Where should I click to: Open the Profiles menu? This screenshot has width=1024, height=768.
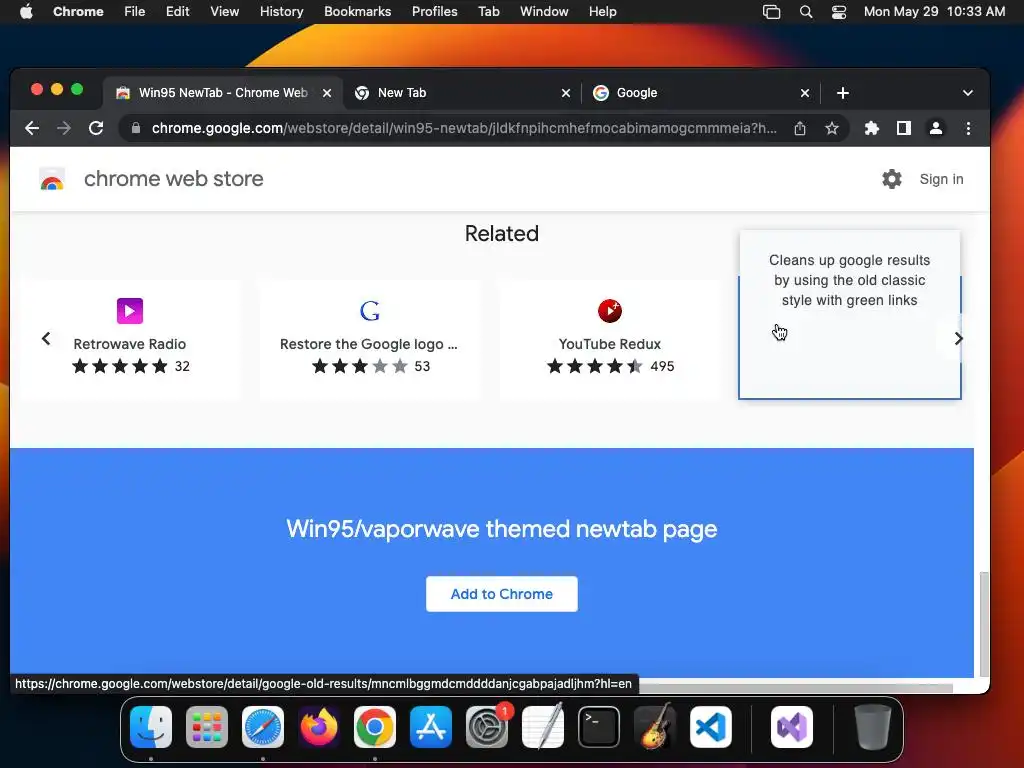[x=434, y=12]
